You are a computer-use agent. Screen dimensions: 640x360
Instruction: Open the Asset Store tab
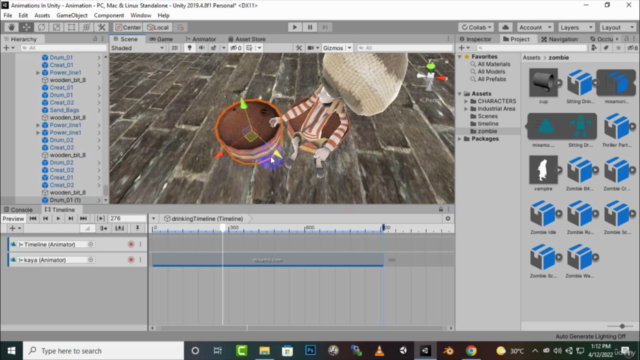pos(247,39)
